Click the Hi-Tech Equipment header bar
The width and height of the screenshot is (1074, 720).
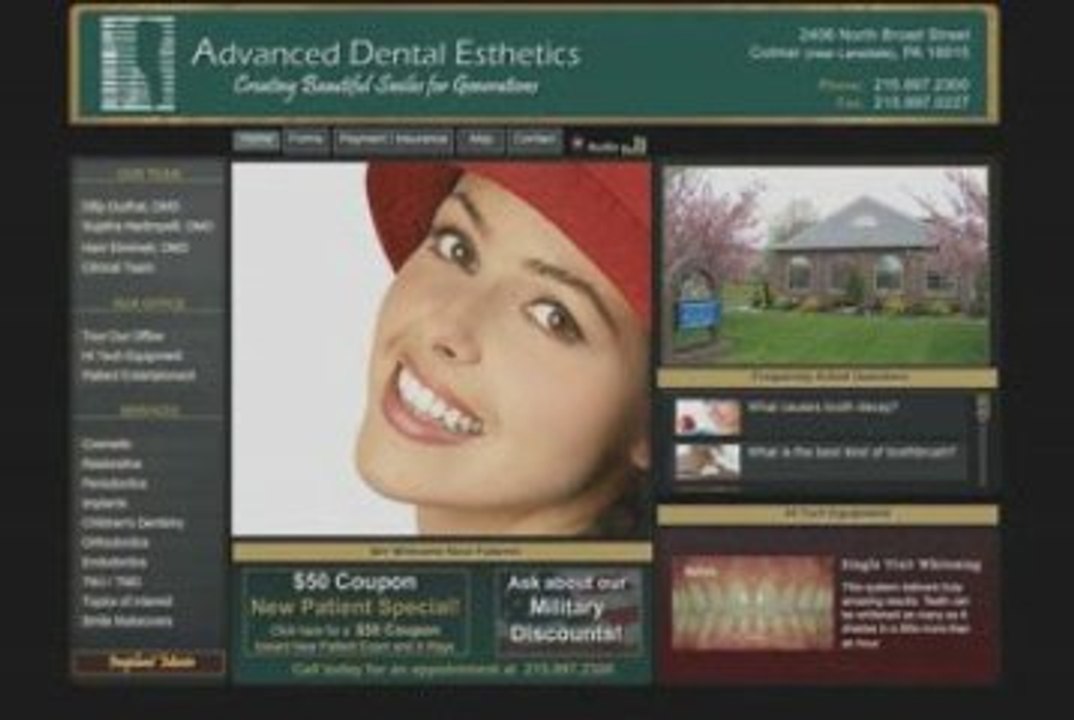tap(827, 514)
